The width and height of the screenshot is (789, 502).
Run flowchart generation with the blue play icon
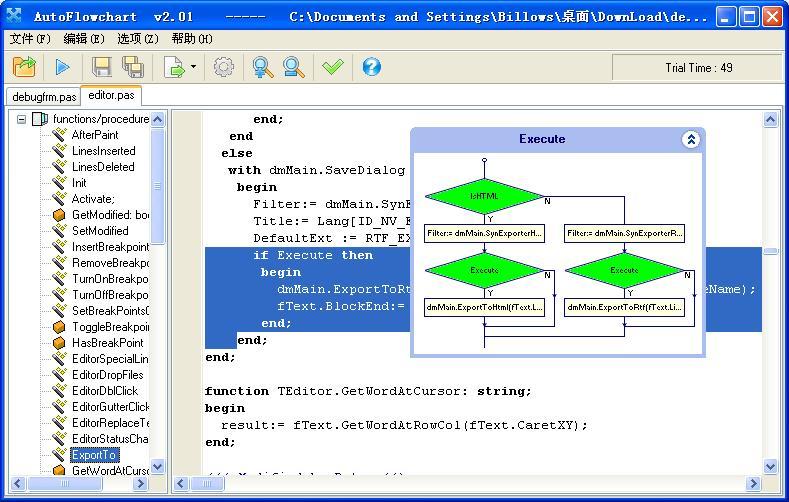coord(62,66)
